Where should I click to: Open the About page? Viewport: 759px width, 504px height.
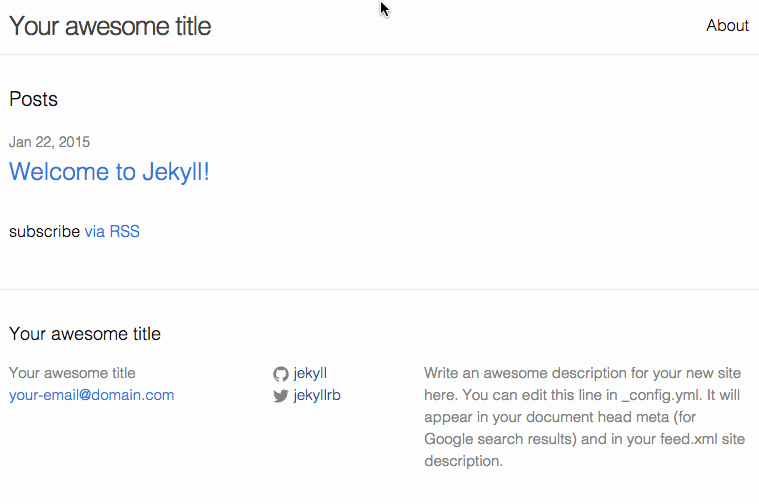(x=727, y=26)
